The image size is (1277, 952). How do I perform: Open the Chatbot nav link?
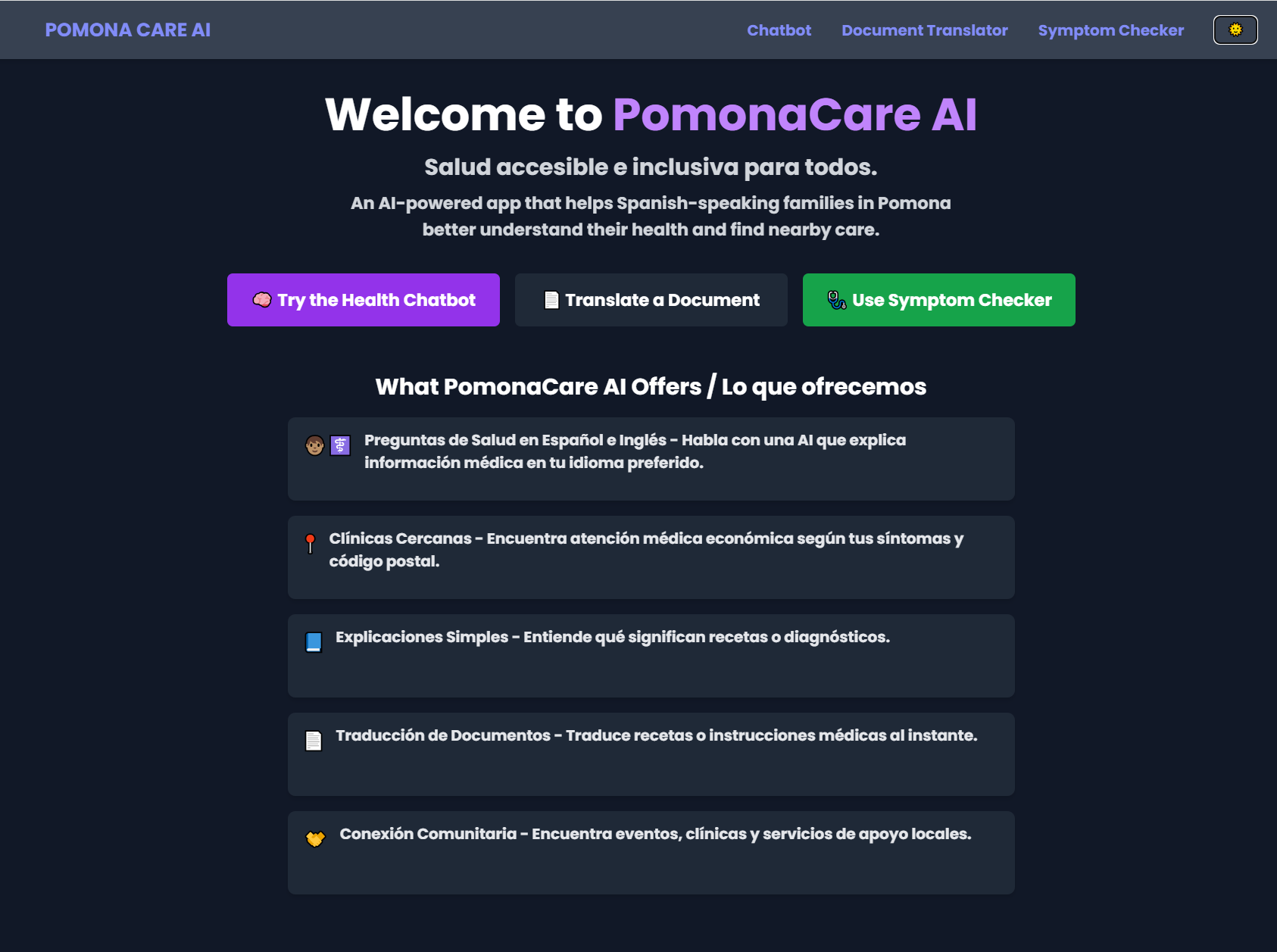tap(779, 30)
